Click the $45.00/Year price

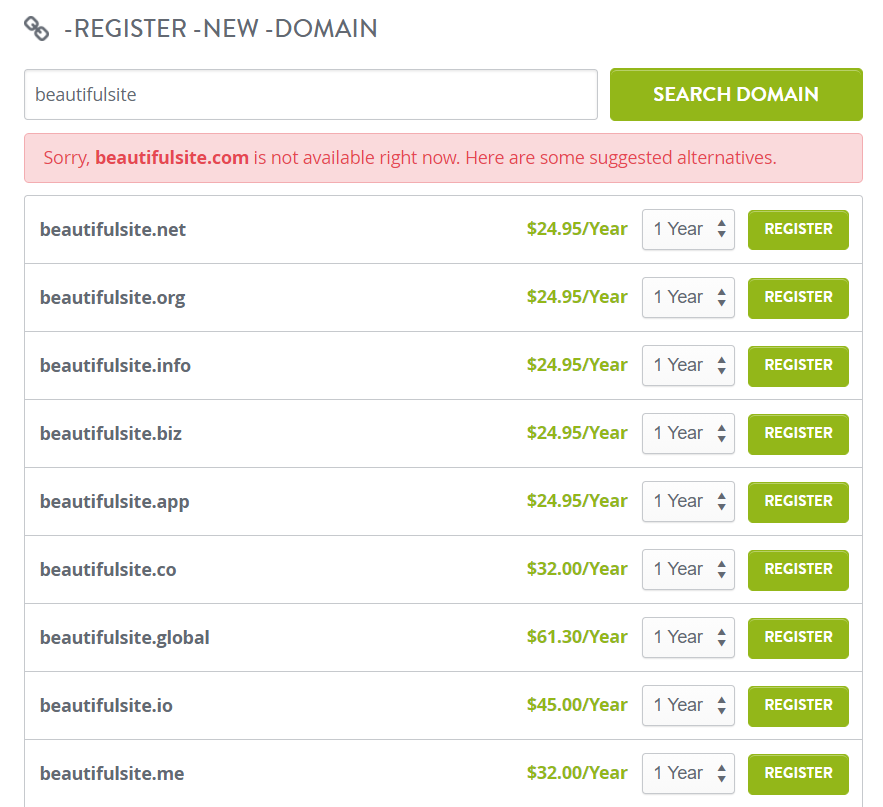(577, 705)
